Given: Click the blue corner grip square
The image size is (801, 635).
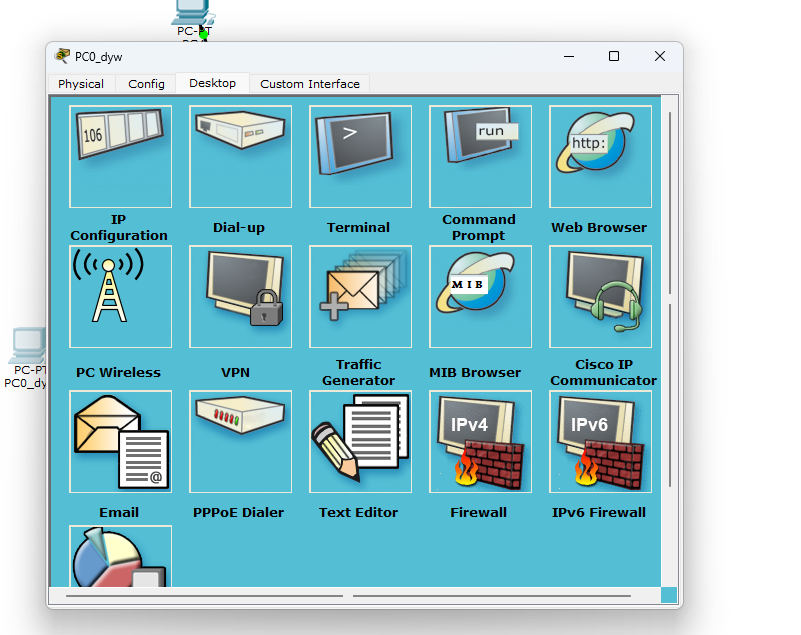Looking at the screenshot, I should click(x=669, y=595).
